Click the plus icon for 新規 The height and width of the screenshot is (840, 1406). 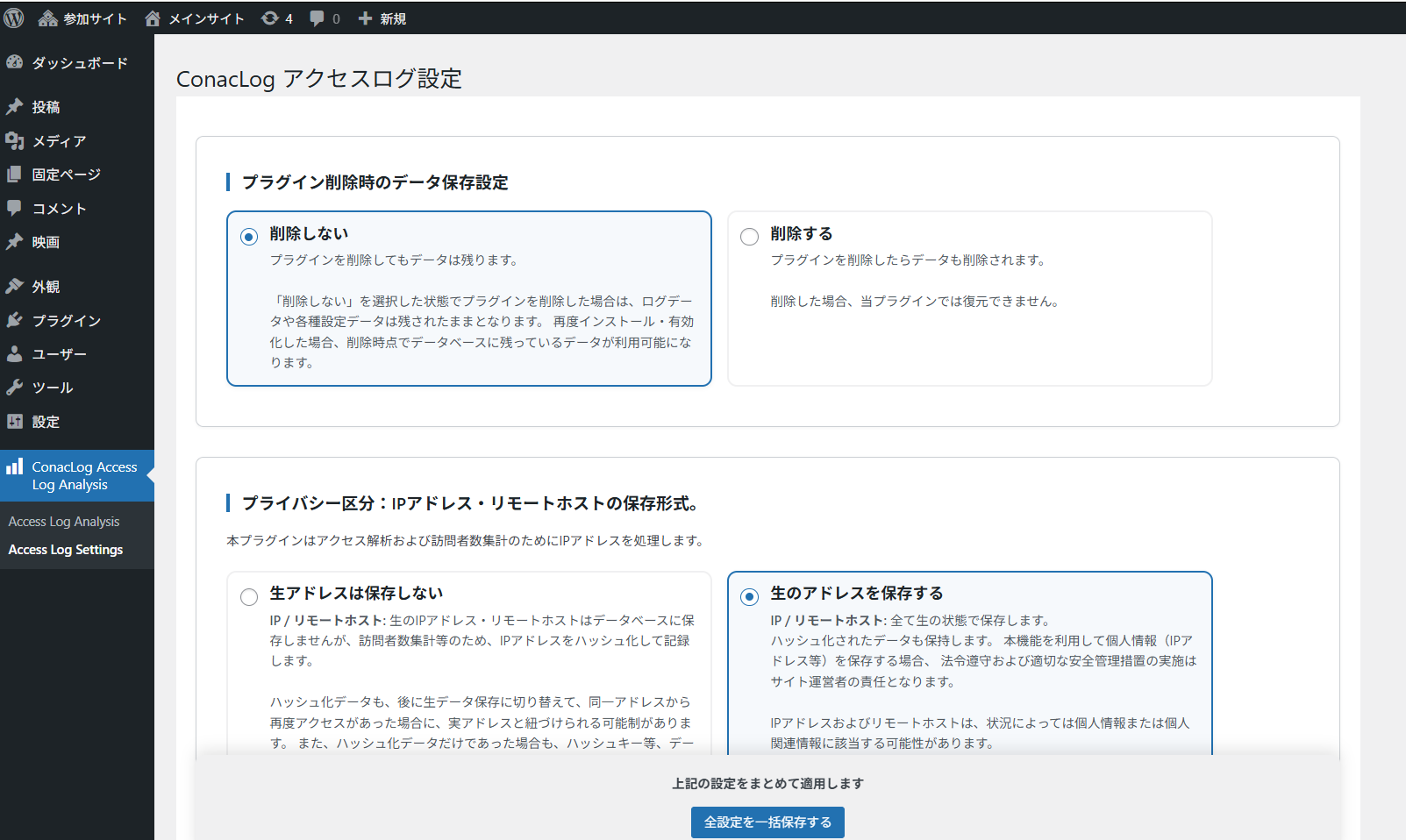pos(366,18)
